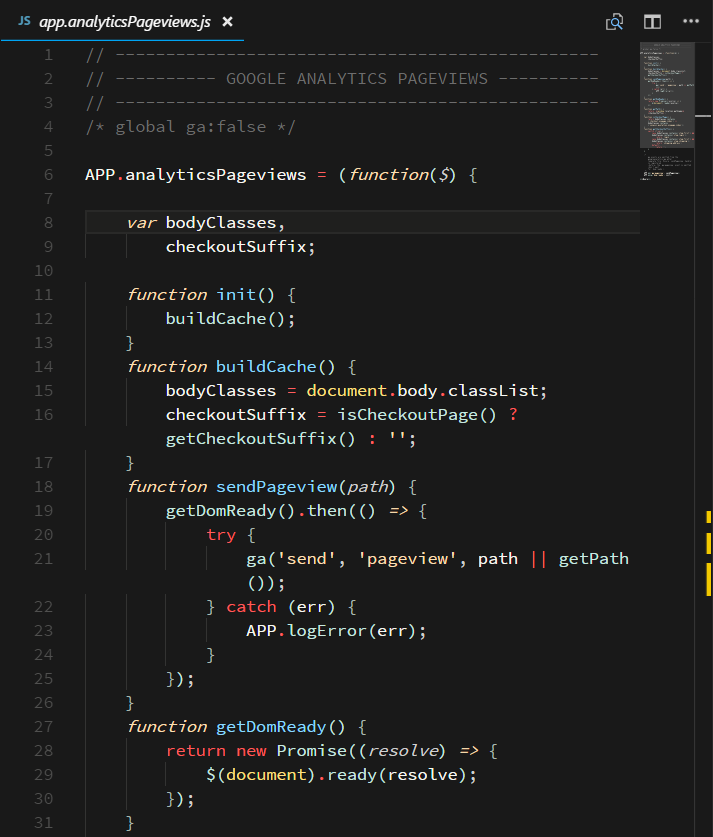Click line number 18 in gutter
This screenshot has width=713, height=837.
coord(44,487)
